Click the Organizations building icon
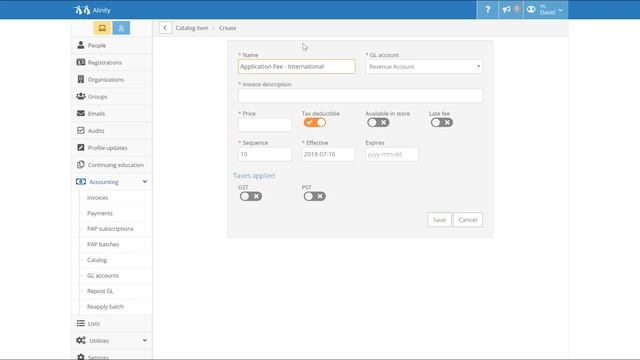This screenshot has width=640, height=360. coord(81,79)
